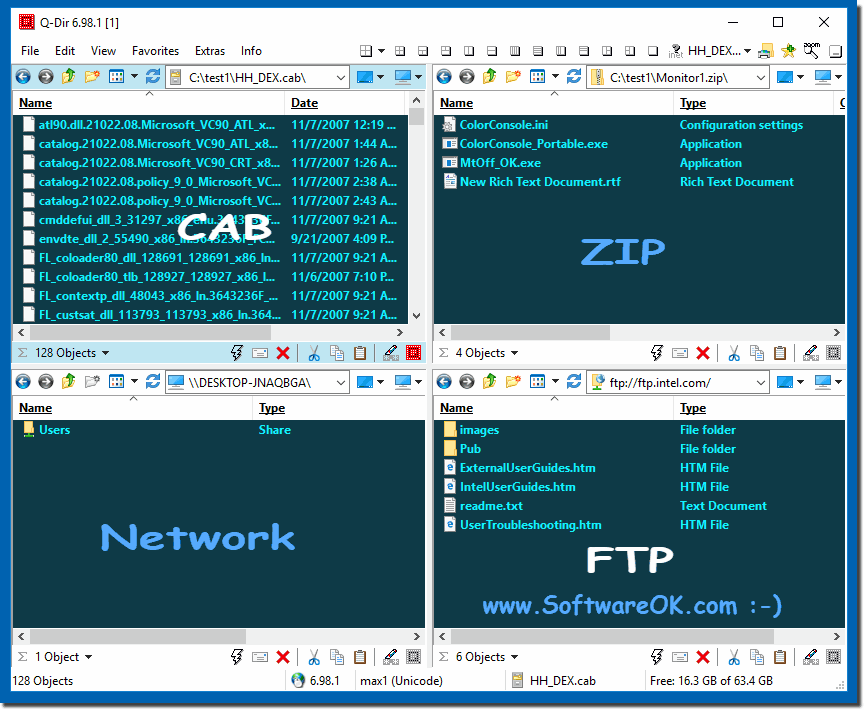Paste in the 6 Objects toolbar
This screenshot has width=864, height=710.
point(780,657)
